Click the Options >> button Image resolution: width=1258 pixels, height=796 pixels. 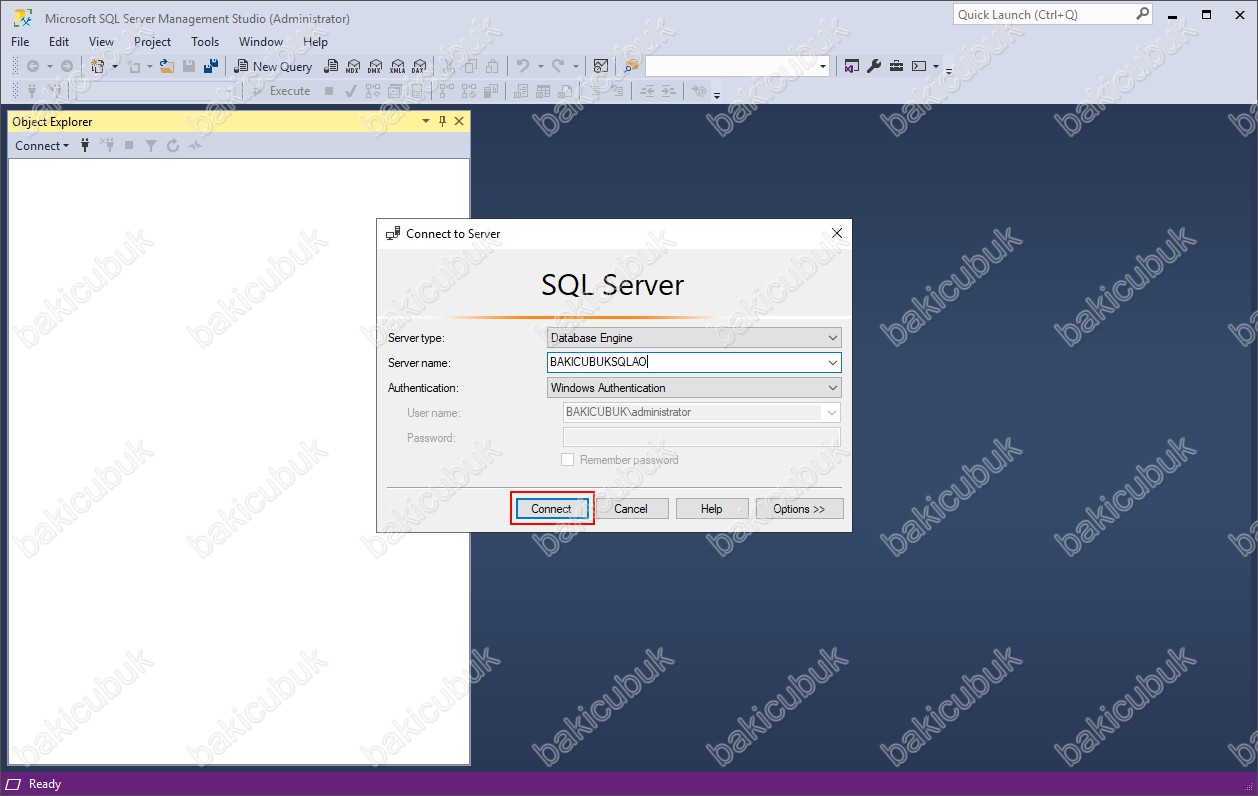coord(799,509)
